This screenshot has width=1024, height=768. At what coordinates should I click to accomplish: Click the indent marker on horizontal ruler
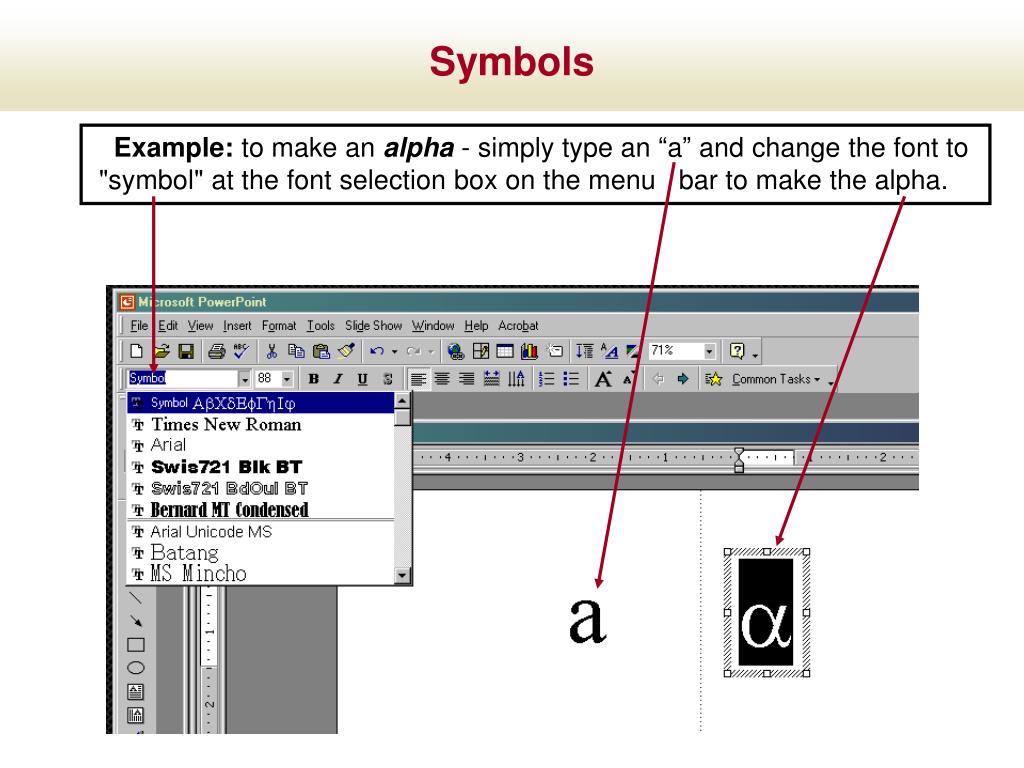point(739,459)
